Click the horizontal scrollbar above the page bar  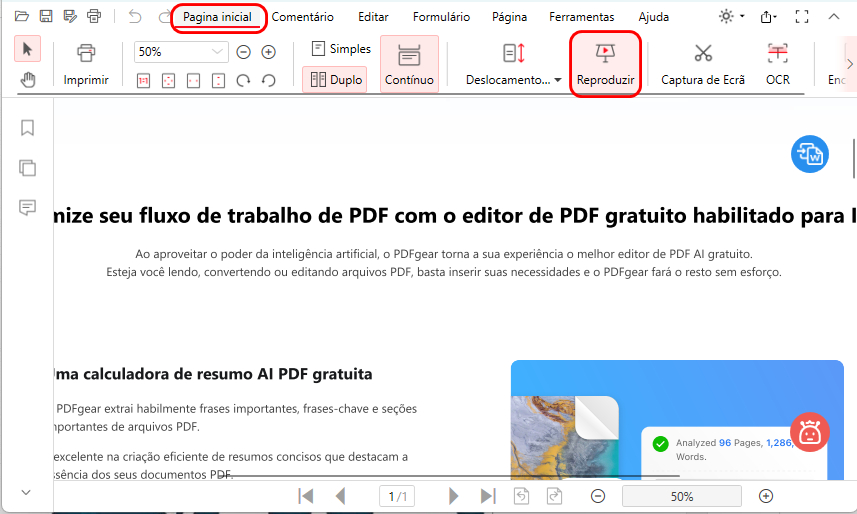[x=448, y=476]
